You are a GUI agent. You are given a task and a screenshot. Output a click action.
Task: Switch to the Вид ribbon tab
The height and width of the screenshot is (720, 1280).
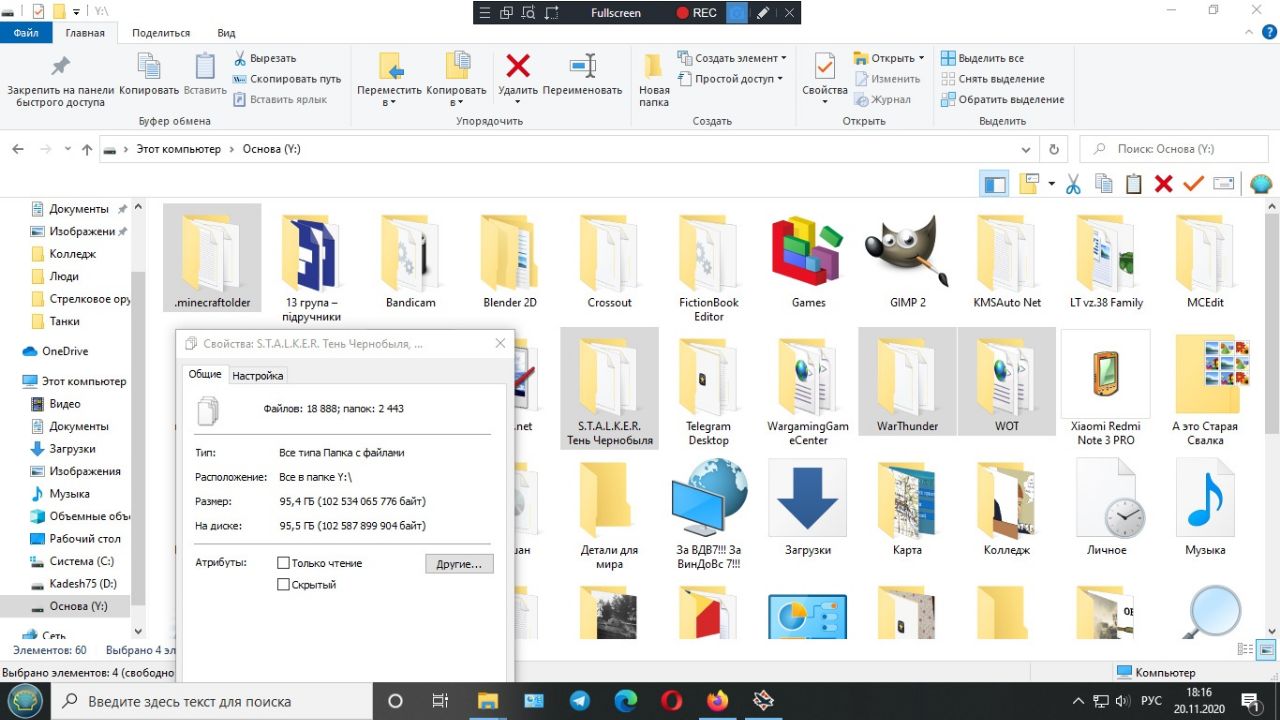tap(227, 33)
